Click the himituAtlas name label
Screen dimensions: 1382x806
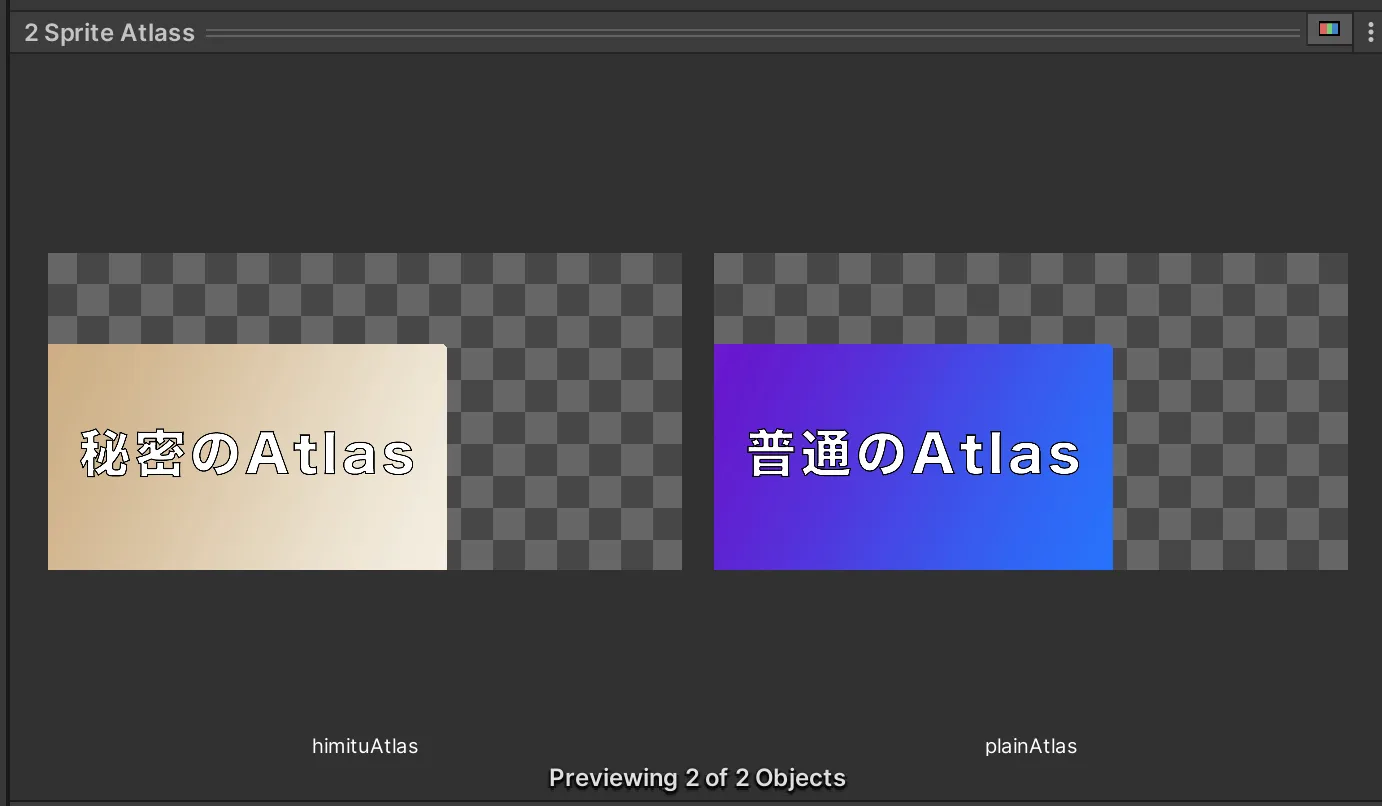(364, 745)
